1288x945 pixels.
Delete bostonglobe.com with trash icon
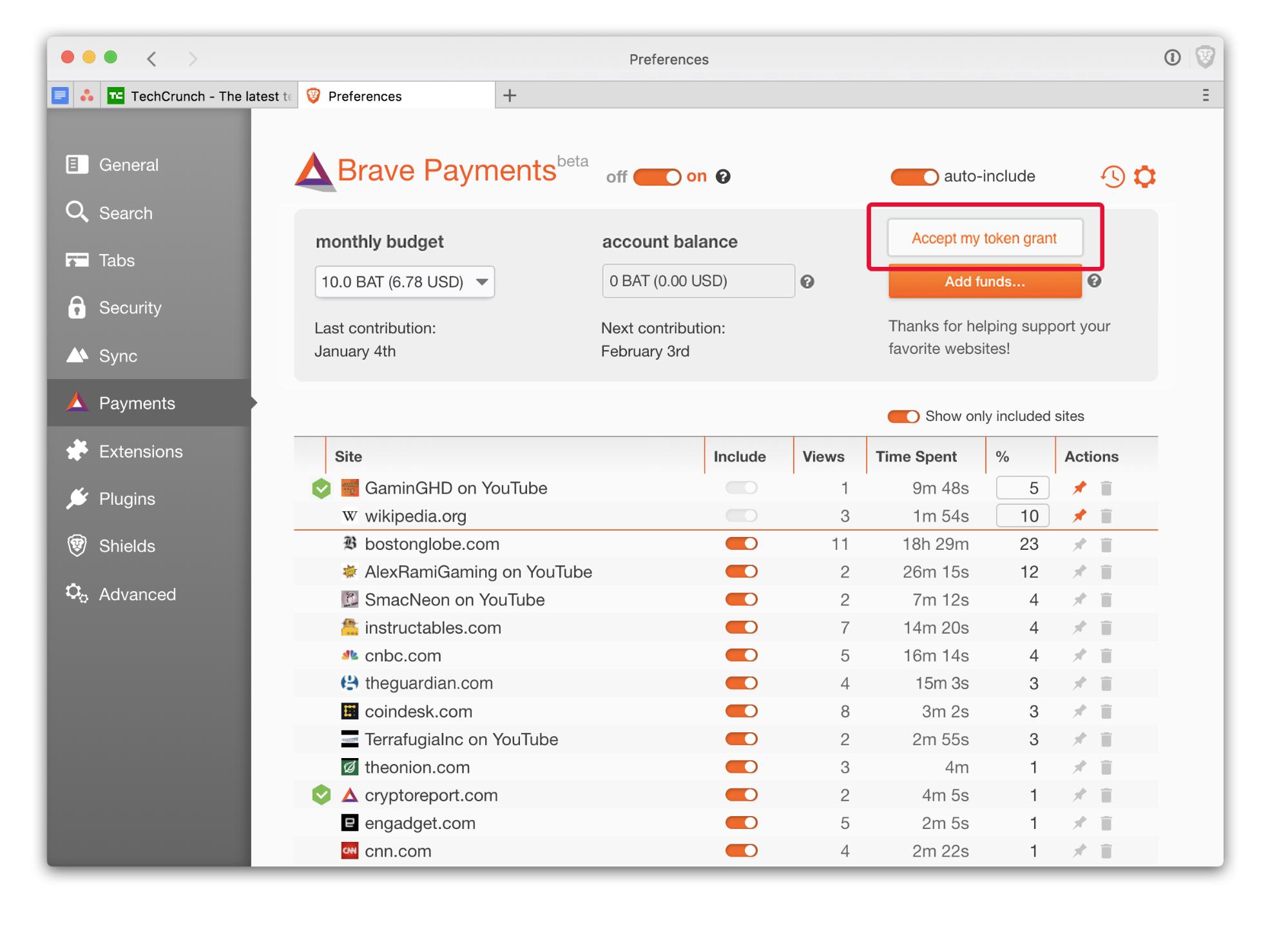click(x=1106, y=545)
